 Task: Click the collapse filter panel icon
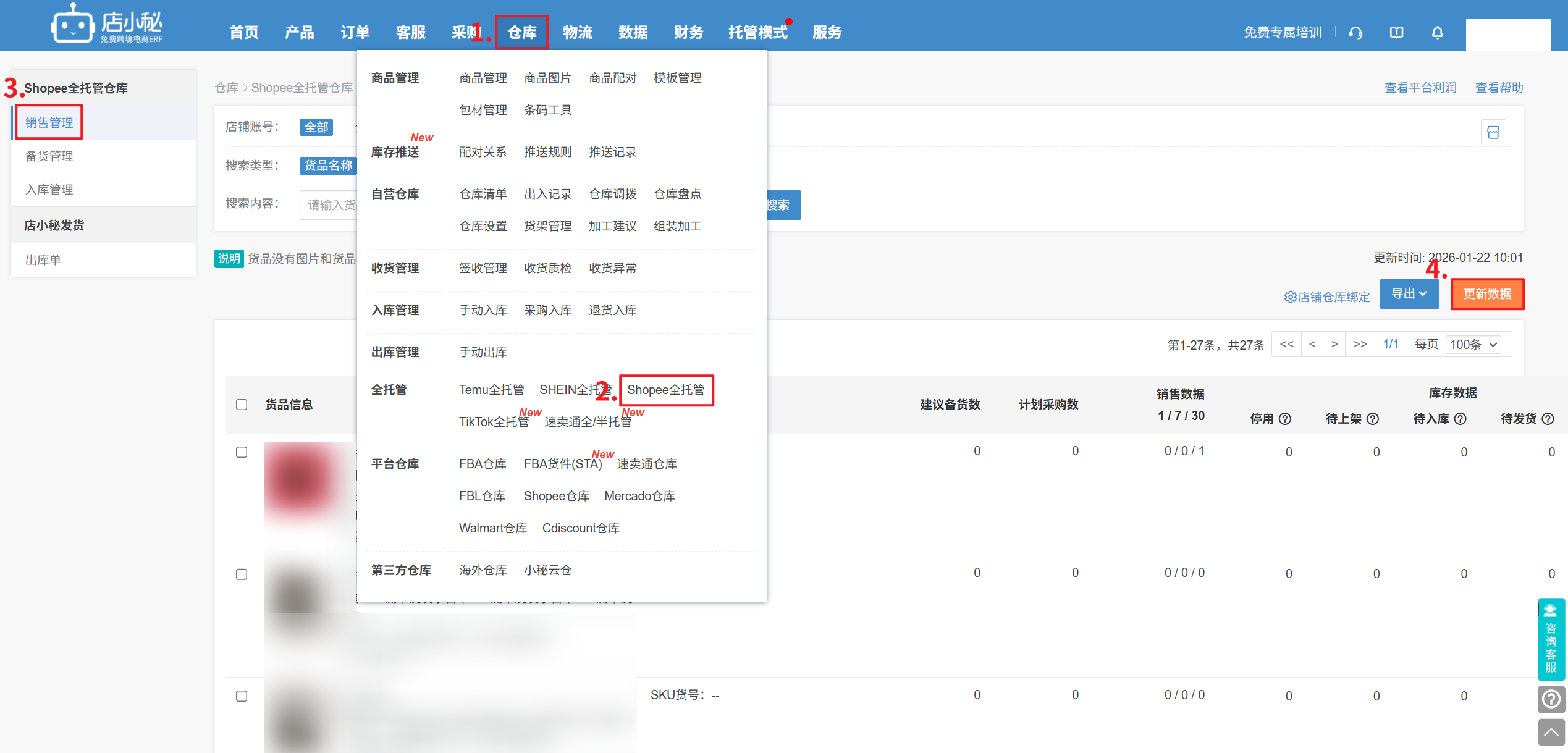point(1493,132)
